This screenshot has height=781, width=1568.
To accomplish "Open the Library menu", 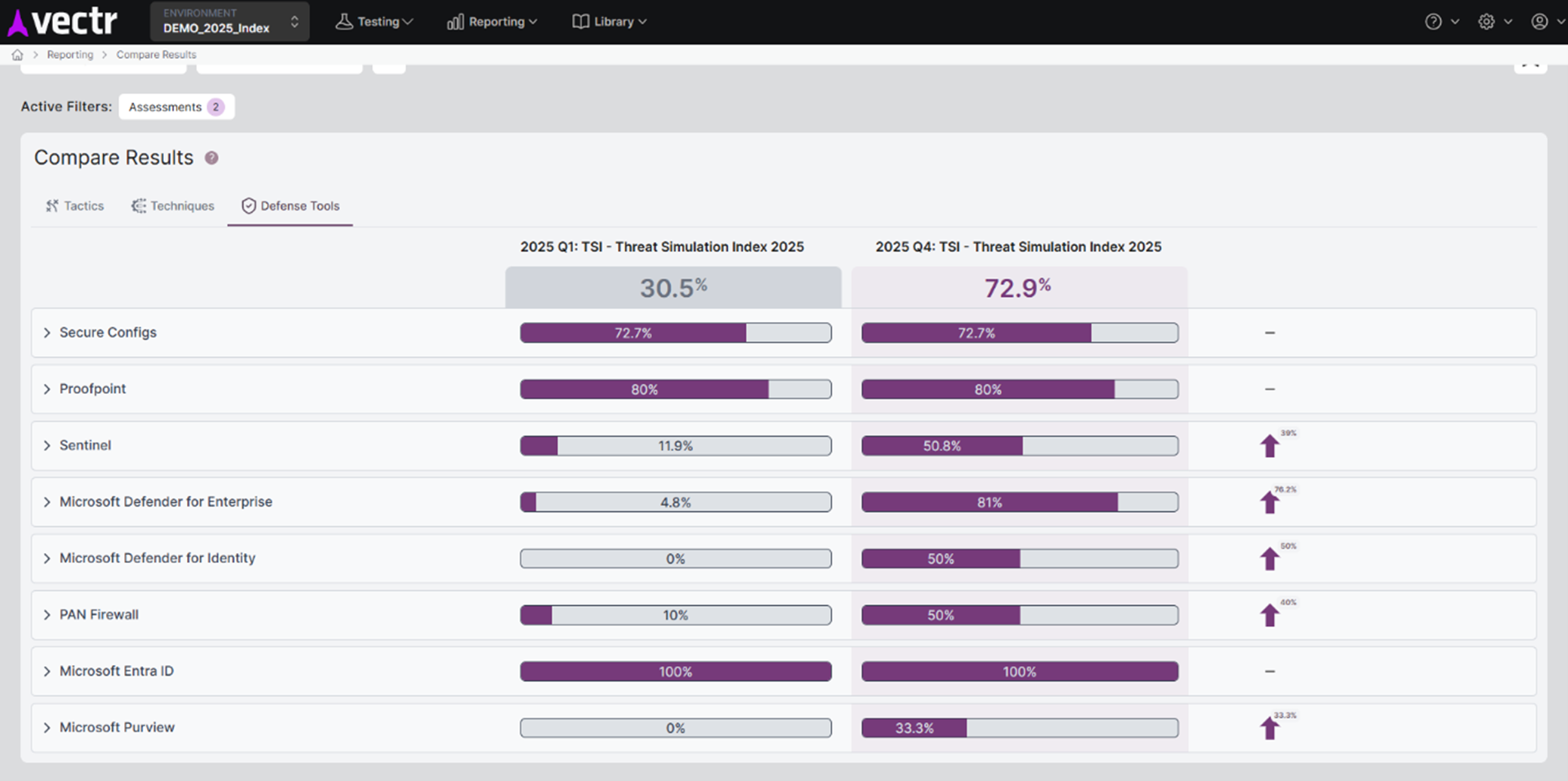I will [x=610, y=22].
